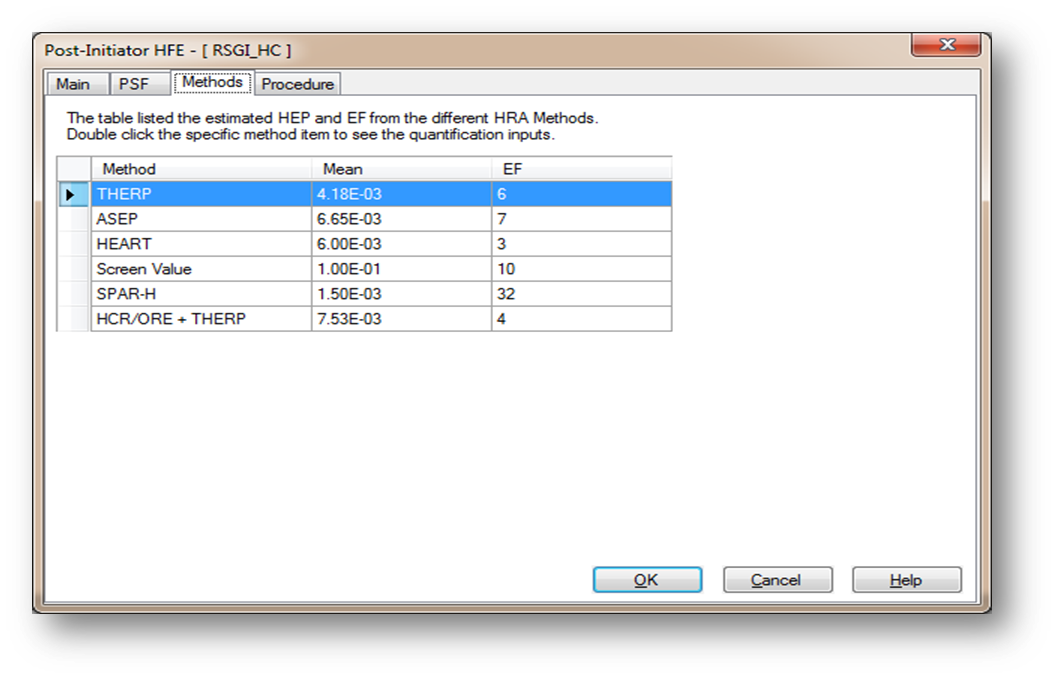Click the EF value 32 cell
Screen dimensions: 1057x679
click(580, 294)
